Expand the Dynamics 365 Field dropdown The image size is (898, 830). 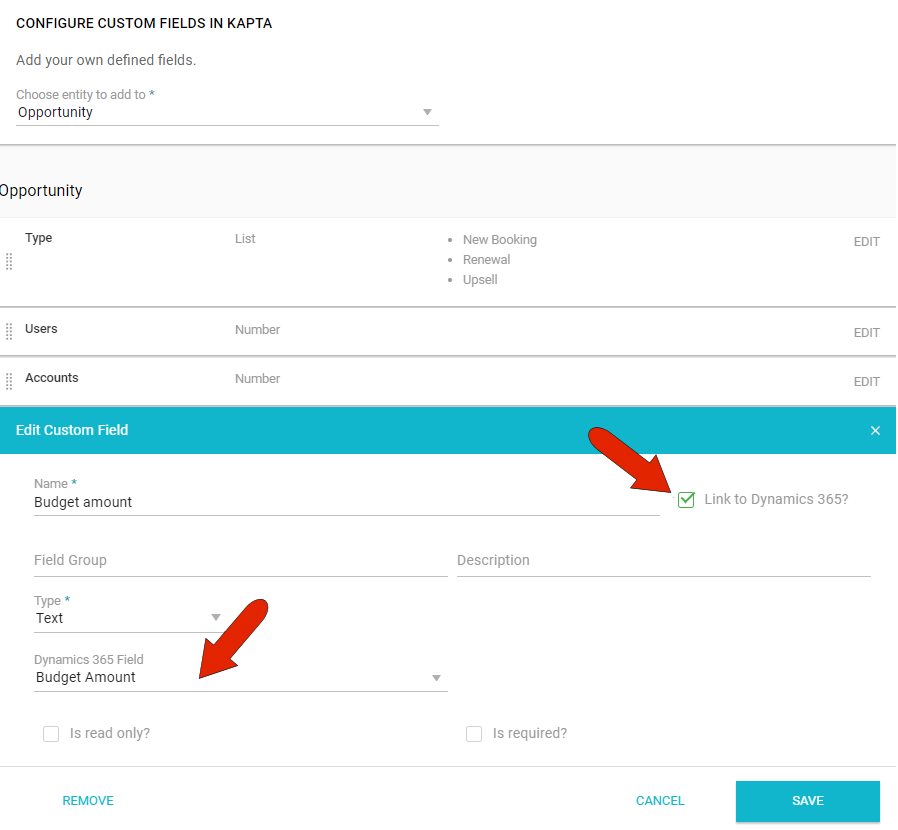click(x=436, y=677)
